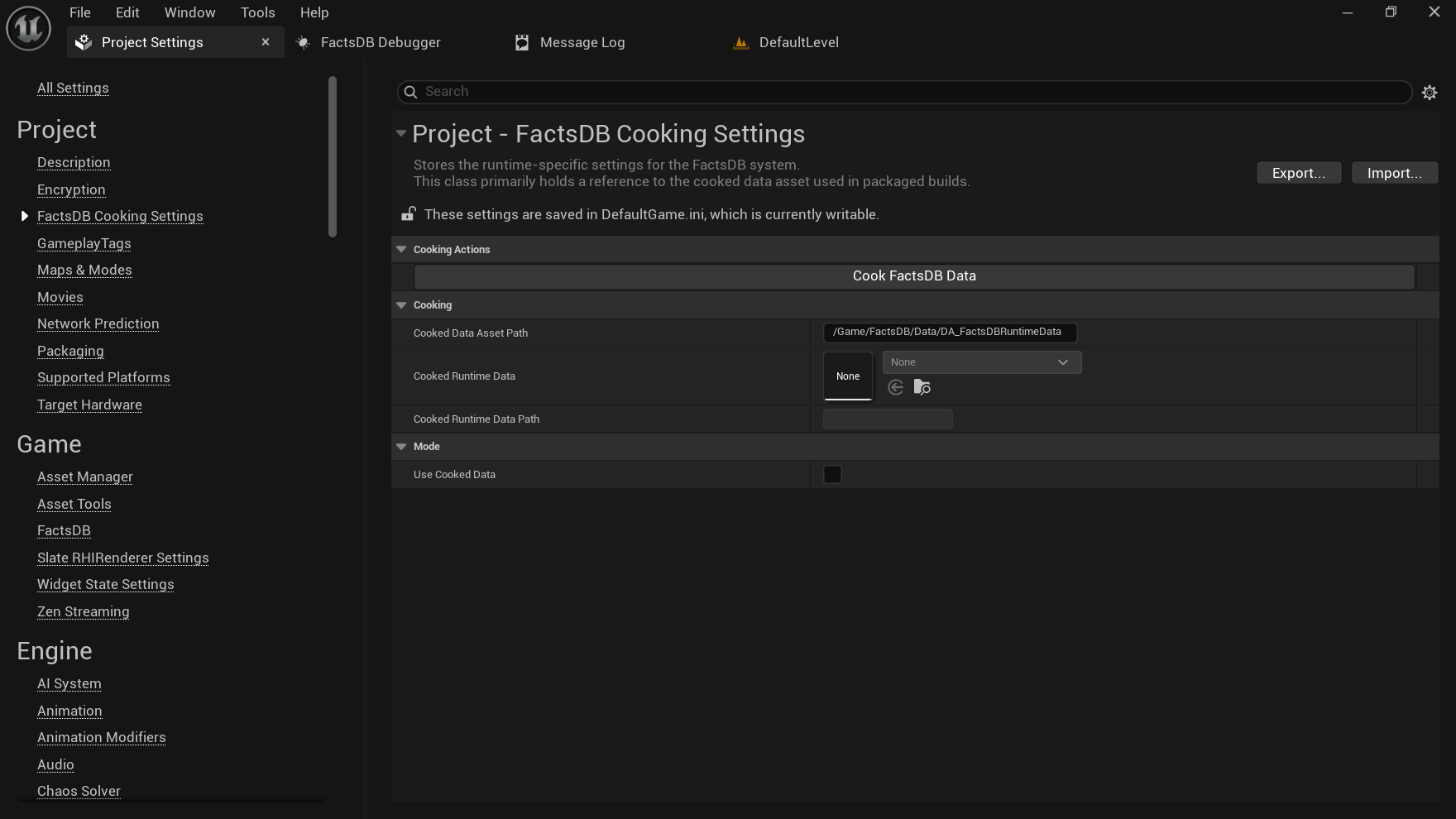The width and height of the screenshot is (1456, 819).
Task: Switch to the FactsDB Debugger tab
Action: [x=381, y=42]
